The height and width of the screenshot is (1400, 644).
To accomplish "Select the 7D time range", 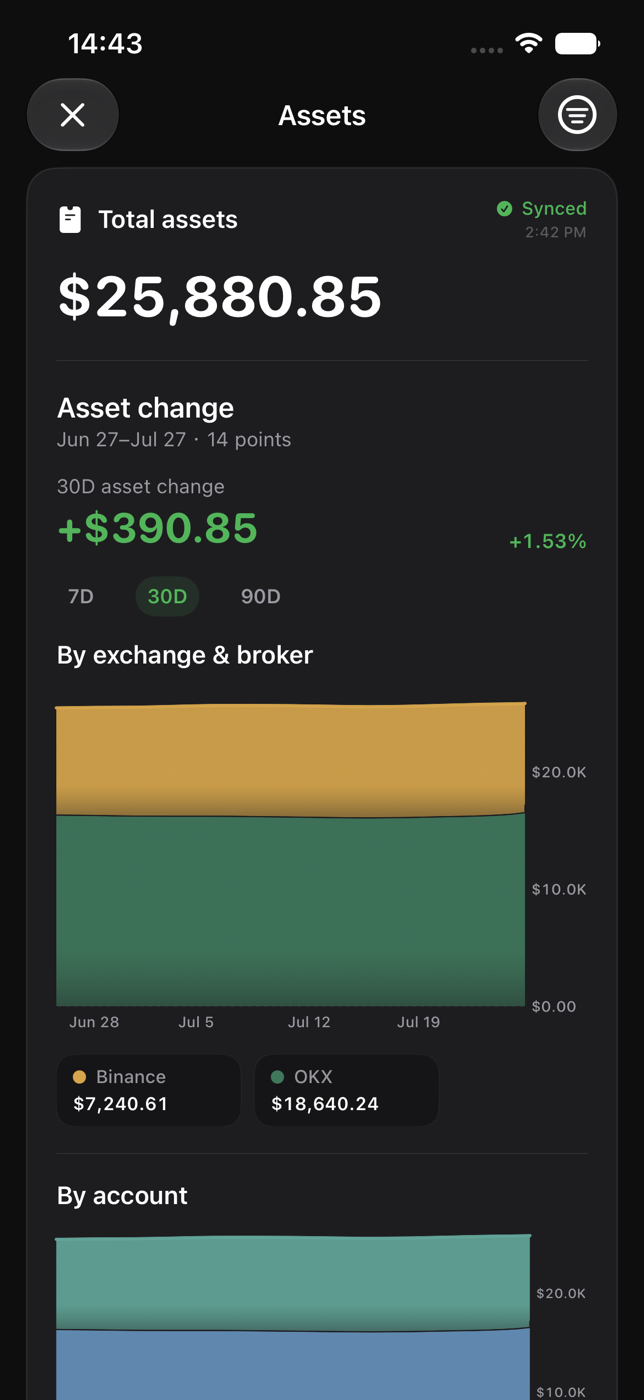I will [x=81, y=597].
